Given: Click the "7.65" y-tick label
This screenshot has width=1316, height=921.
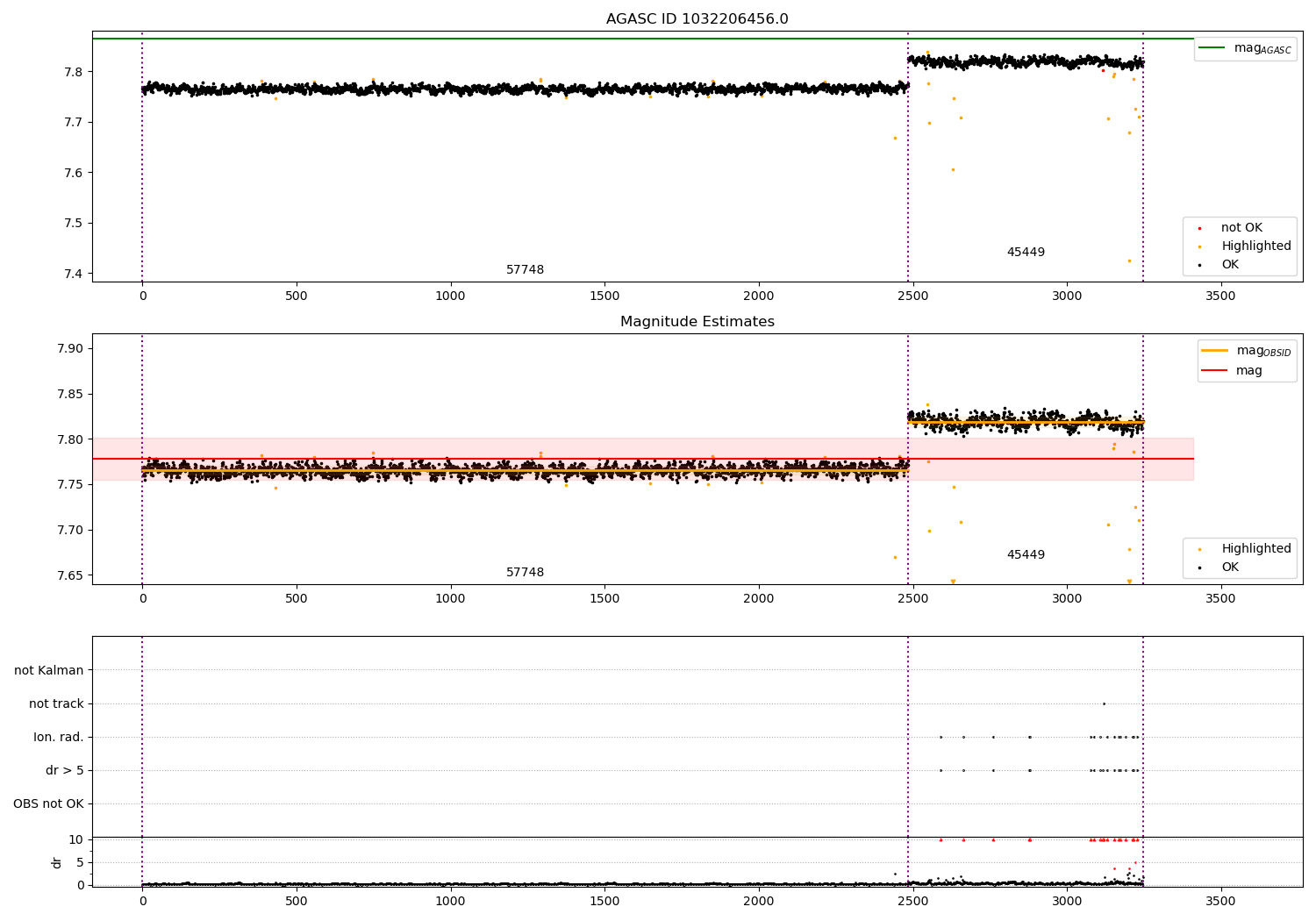Looking at the screenshot, I should tap(72, 575).
